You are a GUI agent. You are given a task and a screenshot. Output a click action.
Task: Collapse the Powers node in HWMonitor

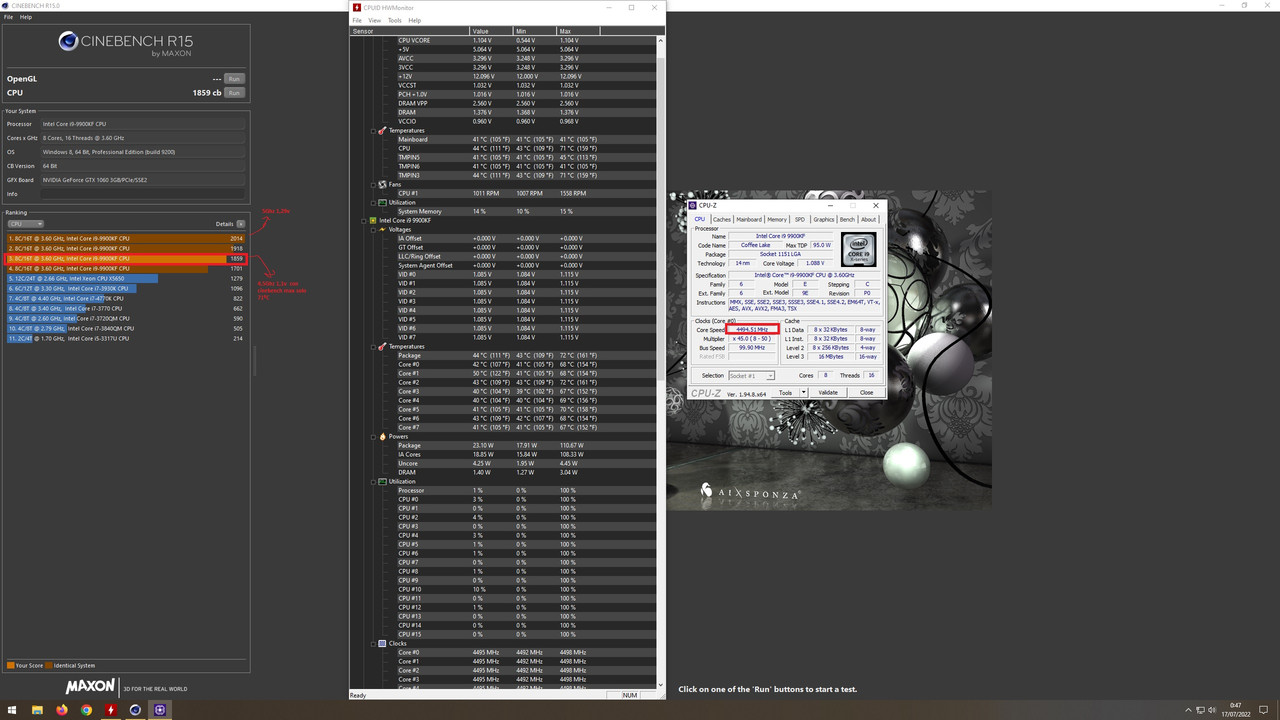point(373,437)
